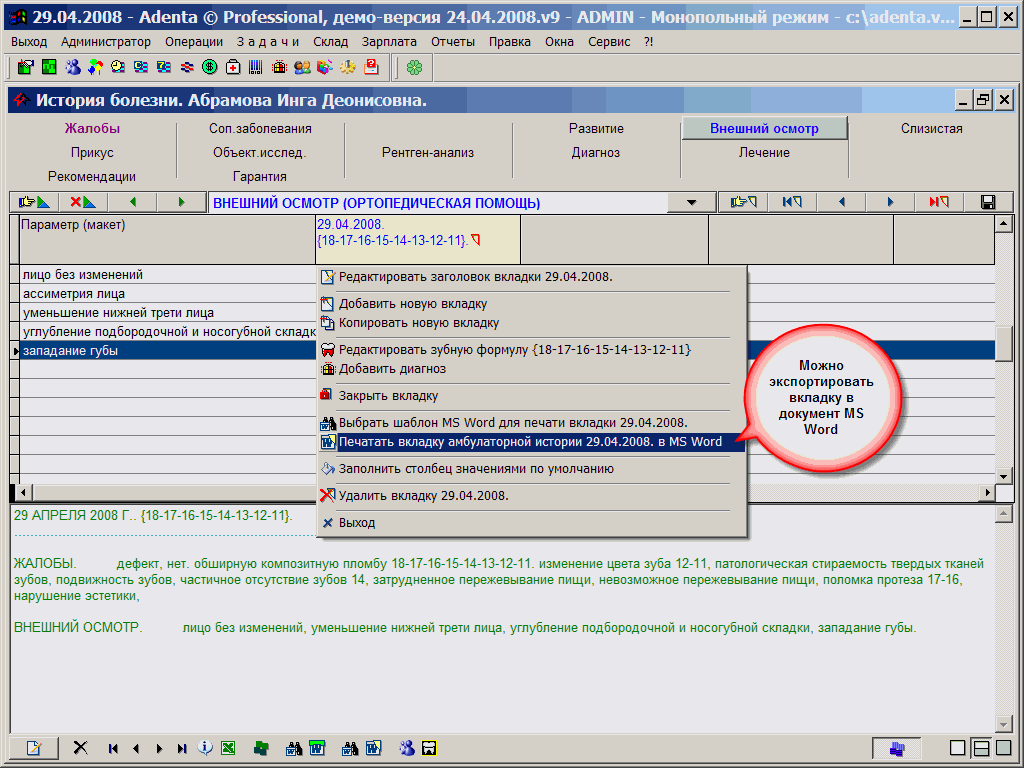Viewport: 1024px width, 768px height.
Task: Click the barcode icon in toolbar
Action: 256,67
